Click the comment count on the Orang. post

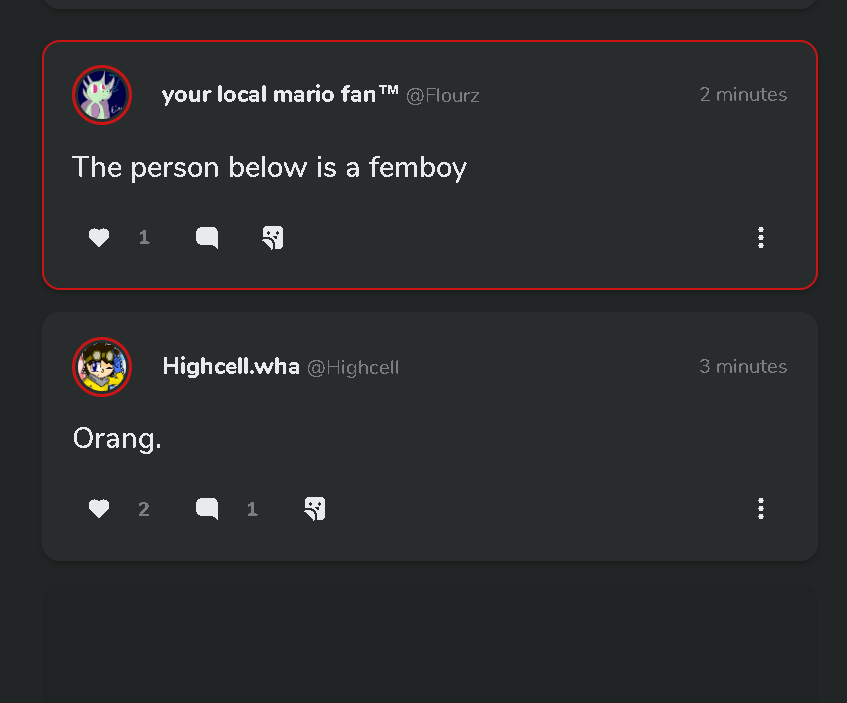(252, 510)
